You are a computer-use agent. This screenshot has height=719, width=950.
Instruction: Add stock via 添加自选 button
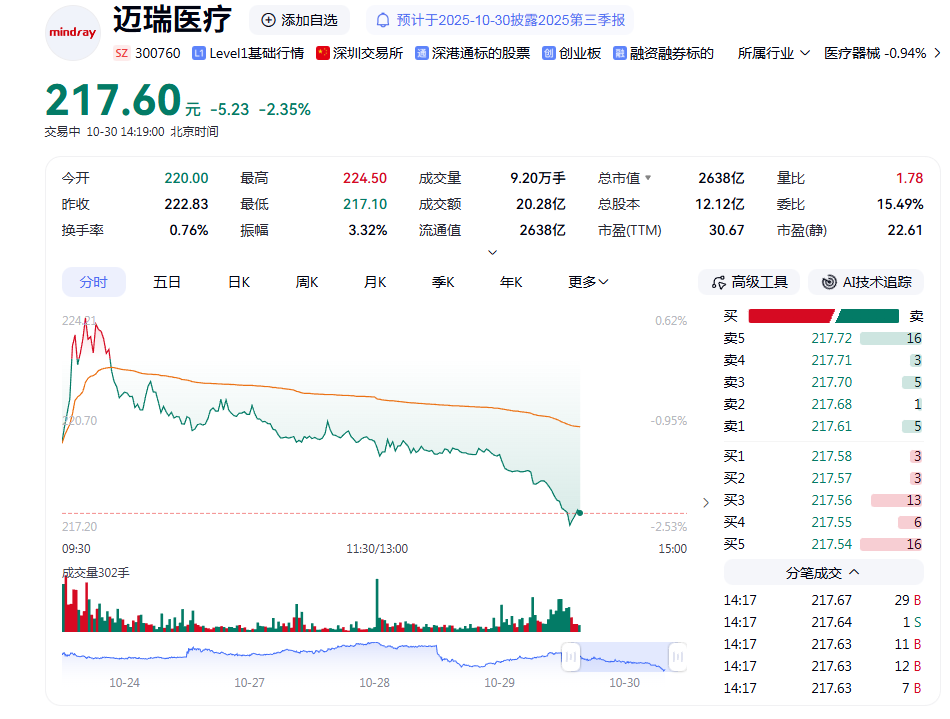point(299,20)
